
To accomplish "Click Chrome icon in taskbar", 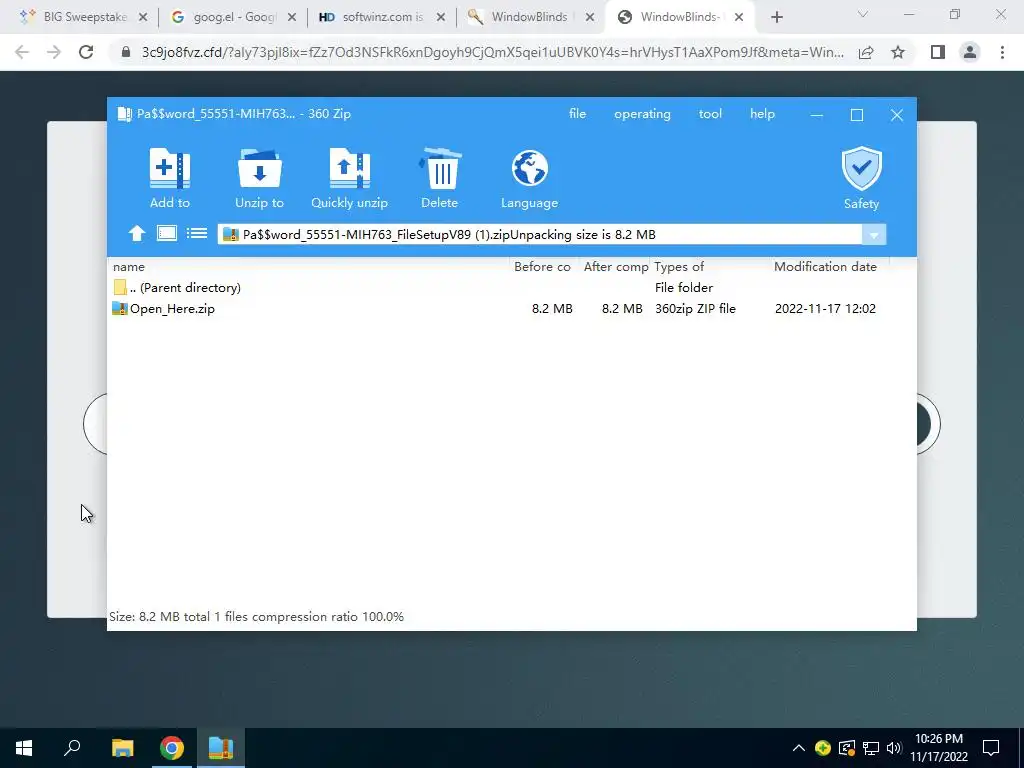I will (172, 748).
